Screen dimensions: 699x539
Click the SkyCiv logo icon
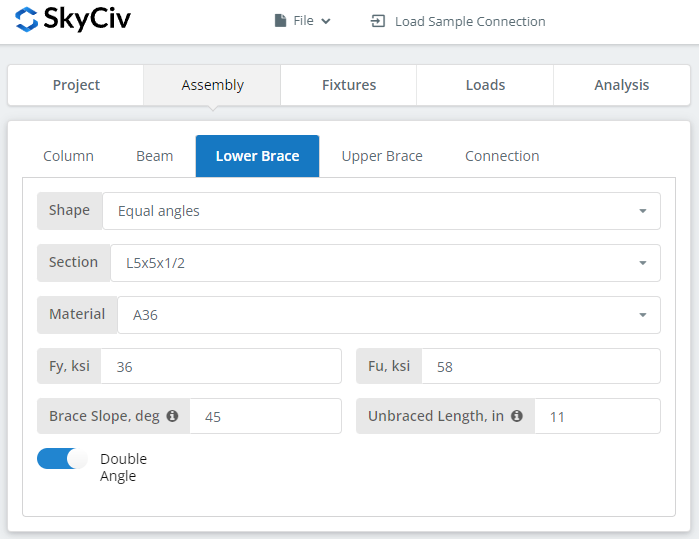(26, 19)
